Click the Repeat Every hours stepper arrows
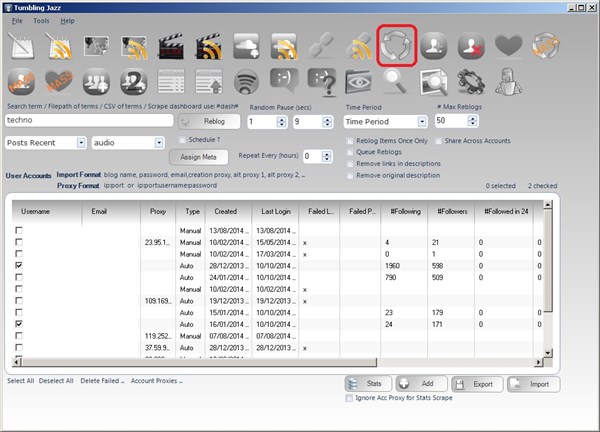 [x=326, y=156]
